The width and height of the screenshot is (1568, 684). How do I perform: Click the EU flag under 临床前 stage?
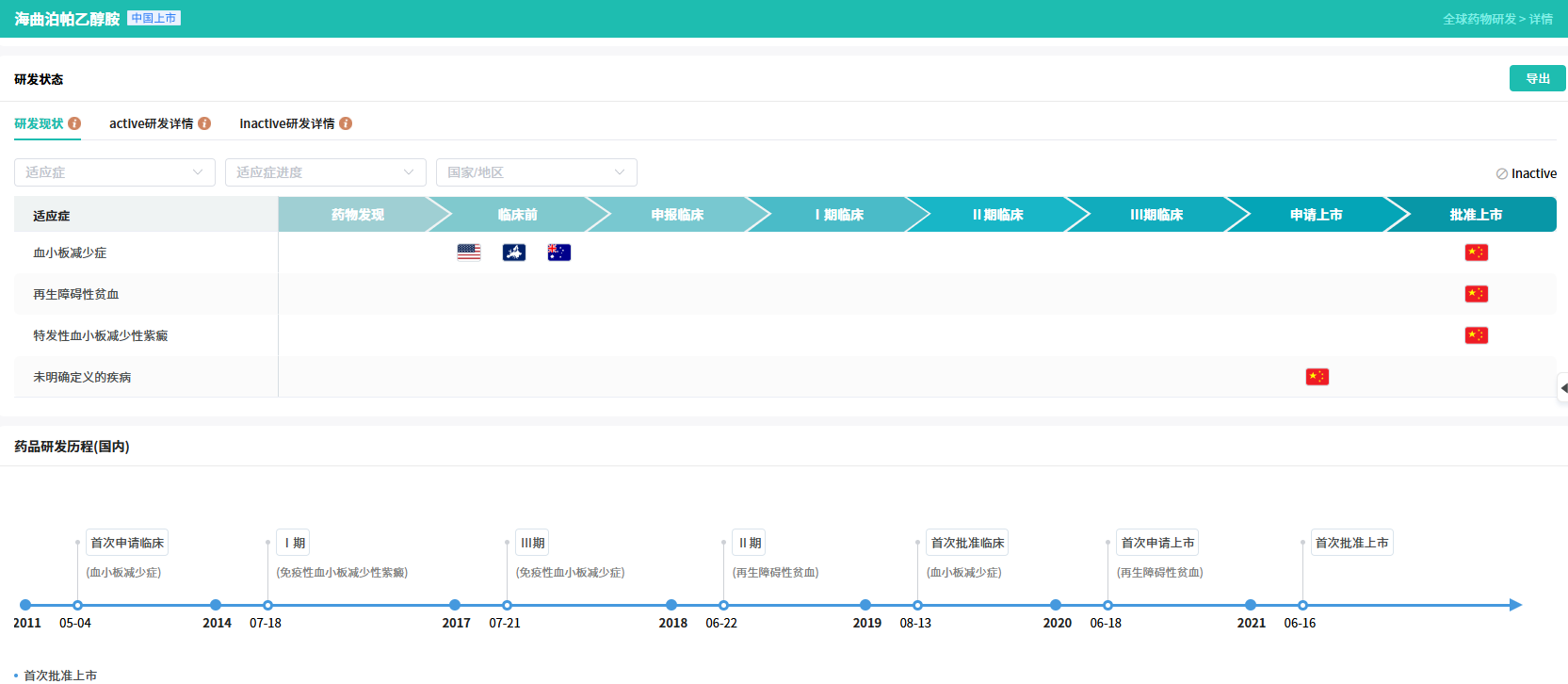(x=514, y=252)
